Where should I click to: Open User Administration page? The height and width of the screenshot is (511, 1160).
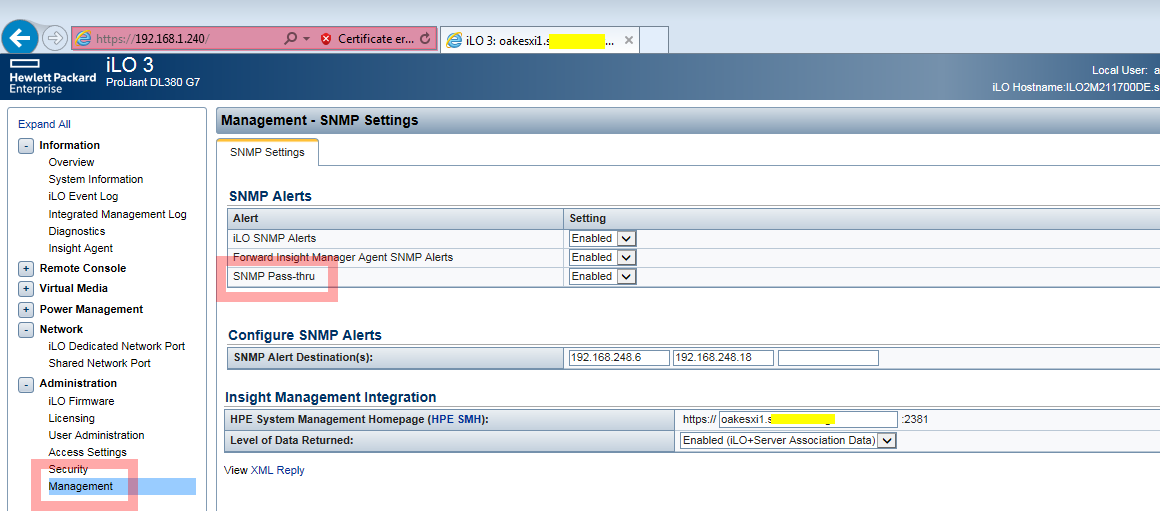[96, 435]
